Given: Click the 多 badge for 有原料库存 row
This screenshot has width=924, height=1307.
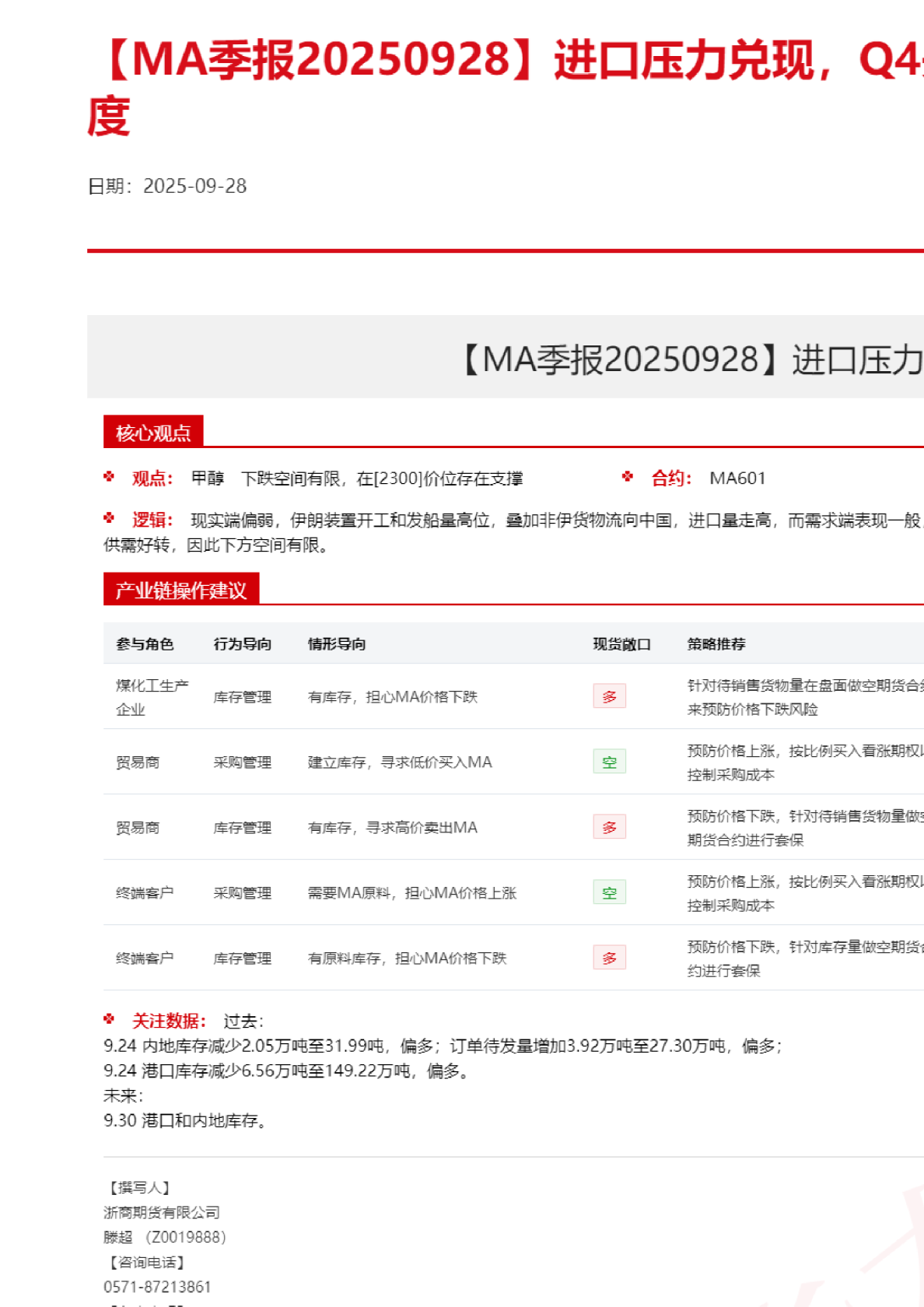Looking at the screenshot, I should pyautogui.click(x=609, y=958).
